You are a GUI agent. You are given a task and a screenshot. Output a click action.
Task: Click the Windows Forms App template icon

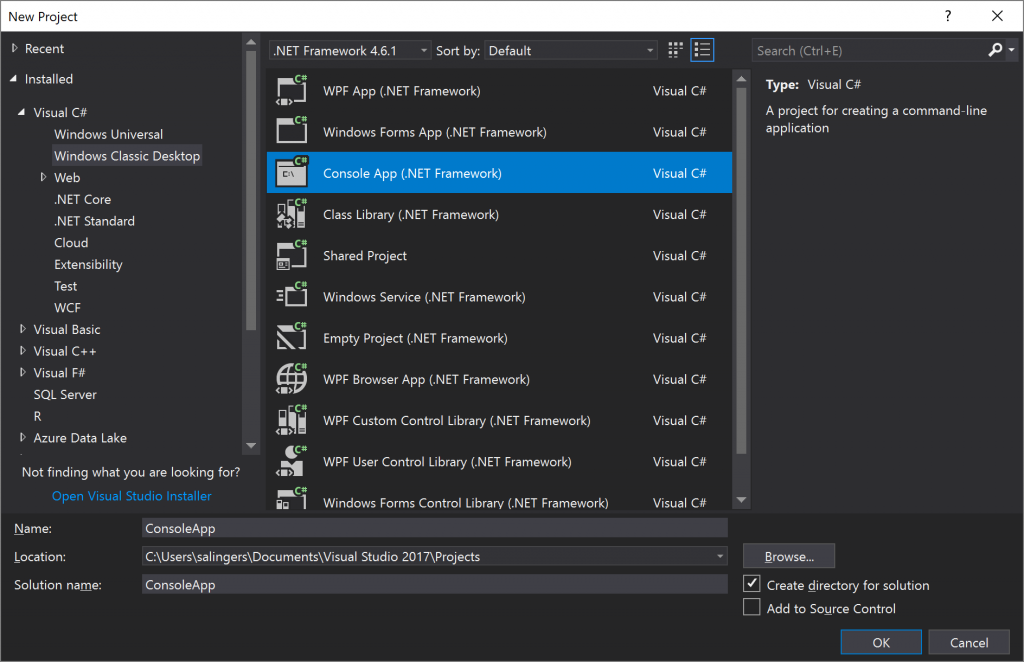[291, 131]
